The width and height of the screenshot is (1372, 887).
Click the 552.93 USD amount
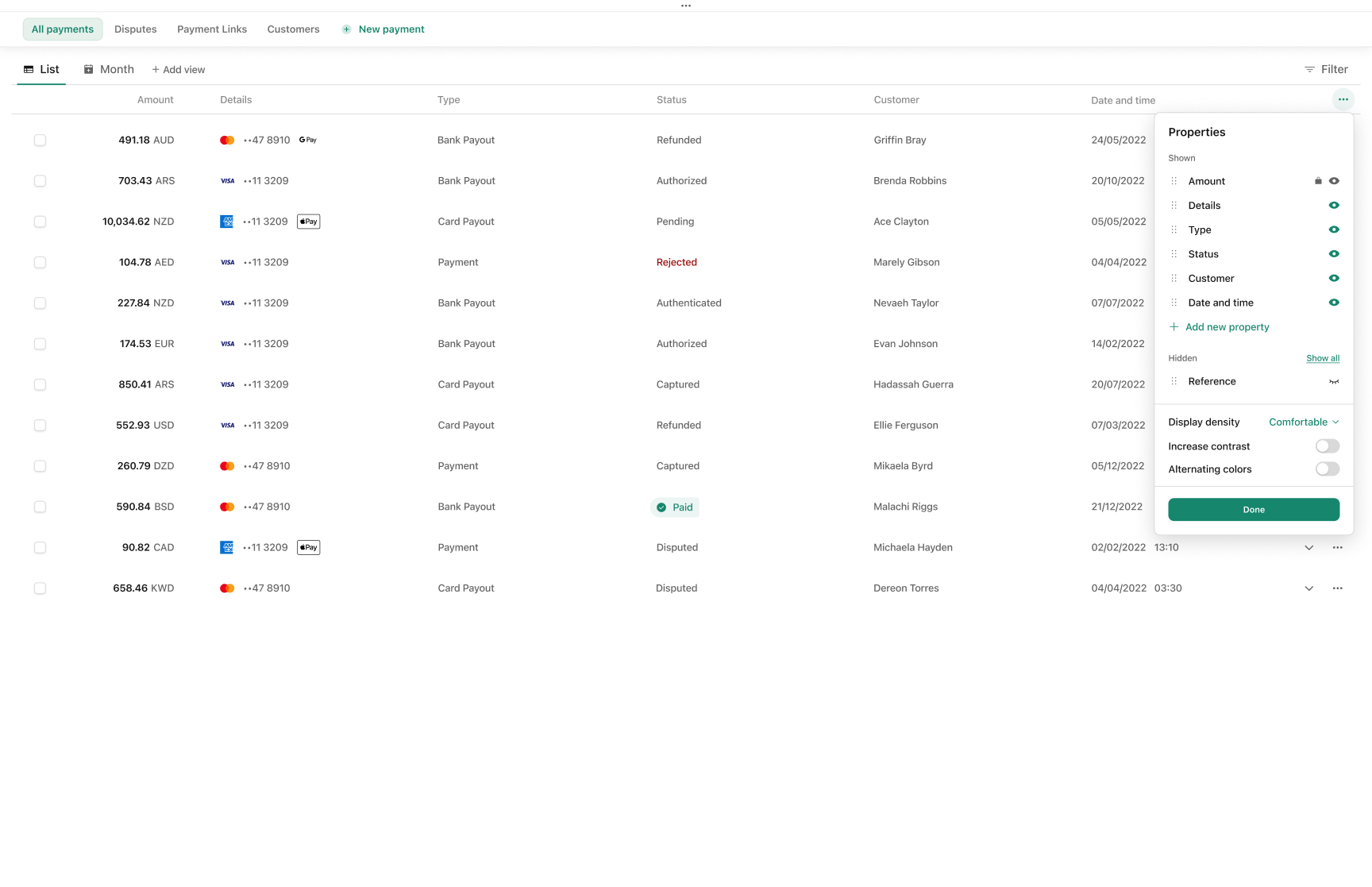tap(145, 425)
